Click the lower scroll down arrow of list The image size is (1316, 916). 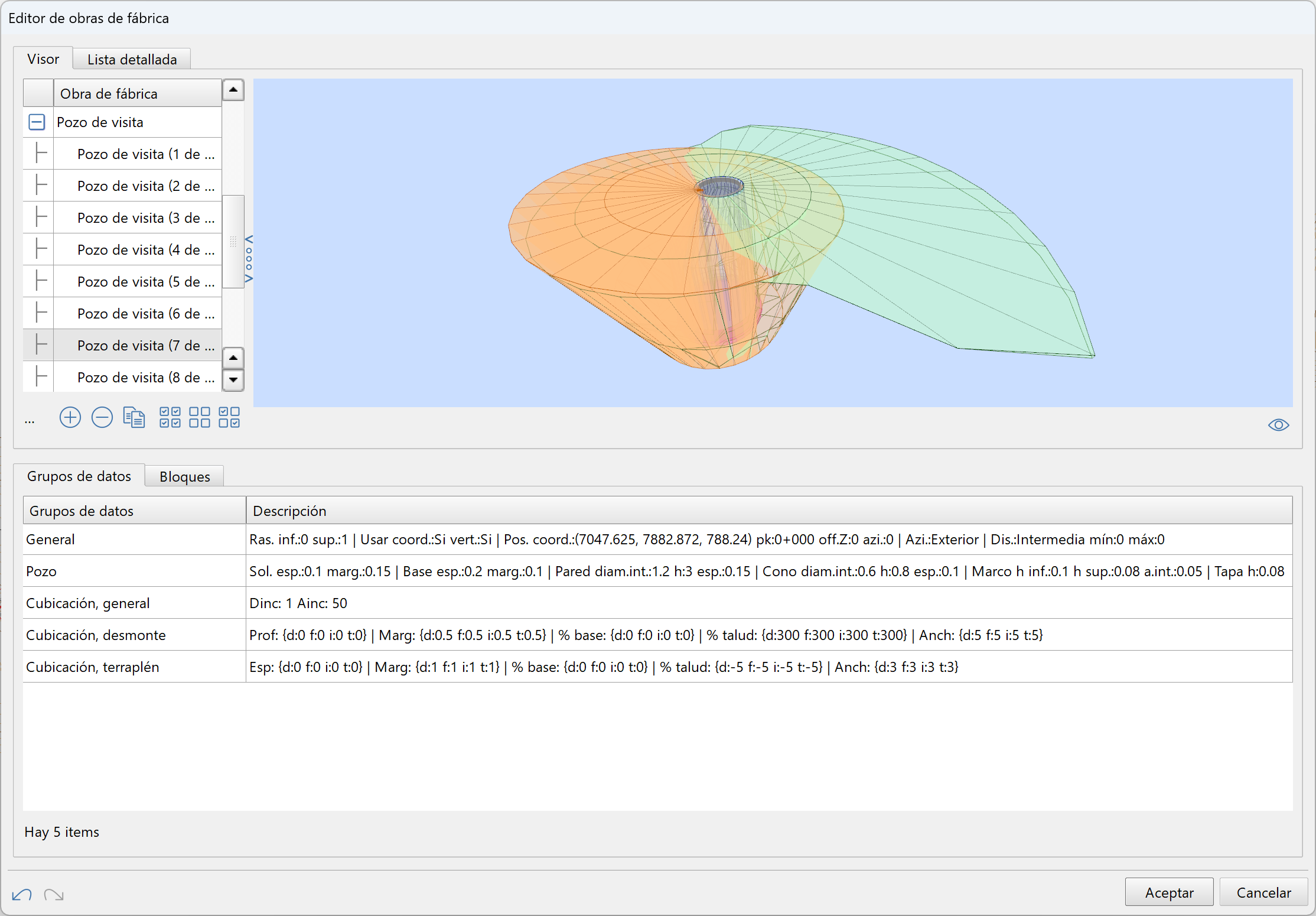click(233, 379)
